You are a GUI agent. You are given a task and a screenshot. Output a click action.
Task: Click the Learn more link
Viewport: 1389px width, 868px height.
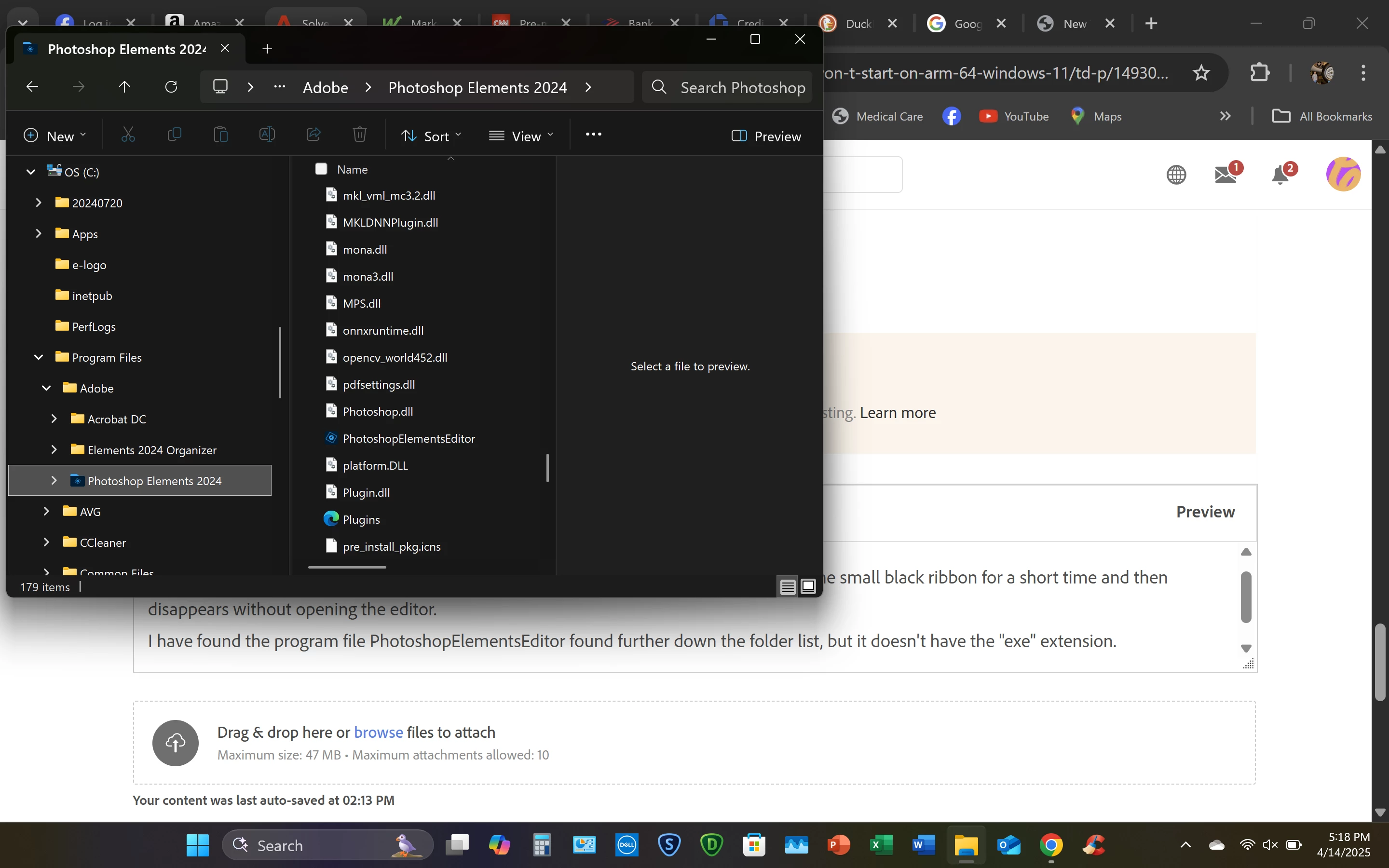(897, 413)
